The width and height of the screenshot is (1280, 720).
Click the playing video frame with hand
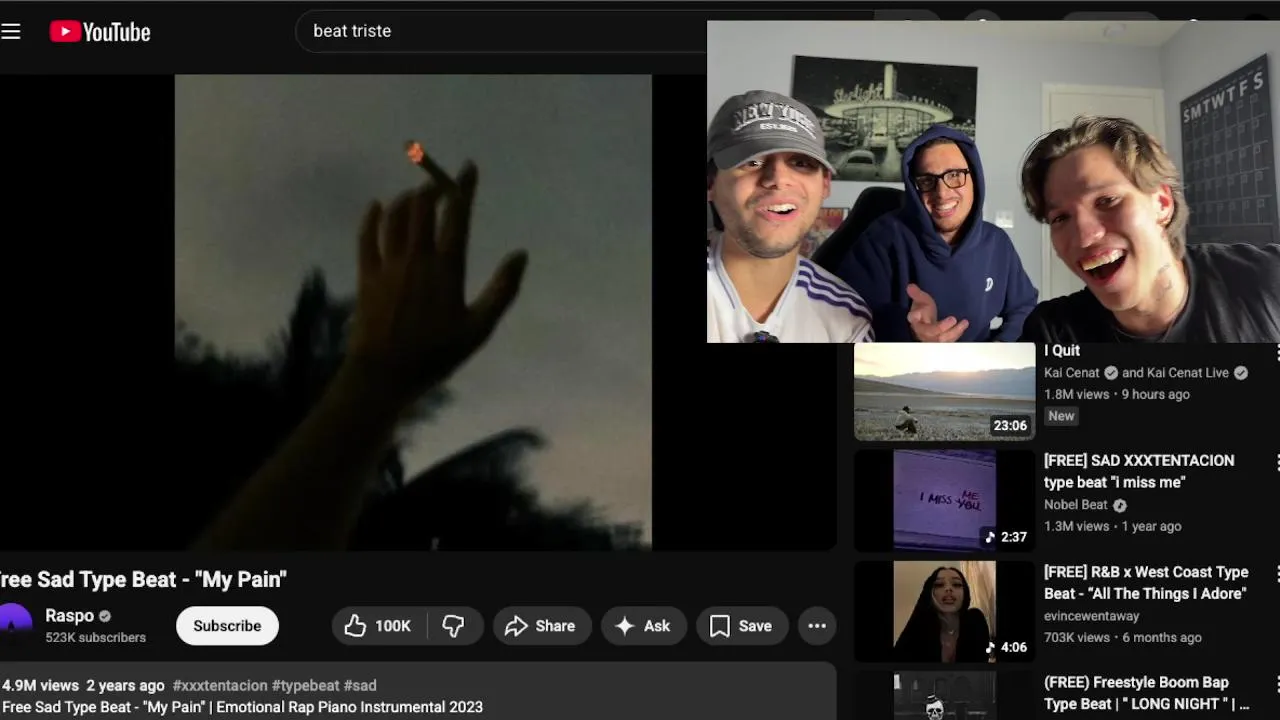(413, 312)
